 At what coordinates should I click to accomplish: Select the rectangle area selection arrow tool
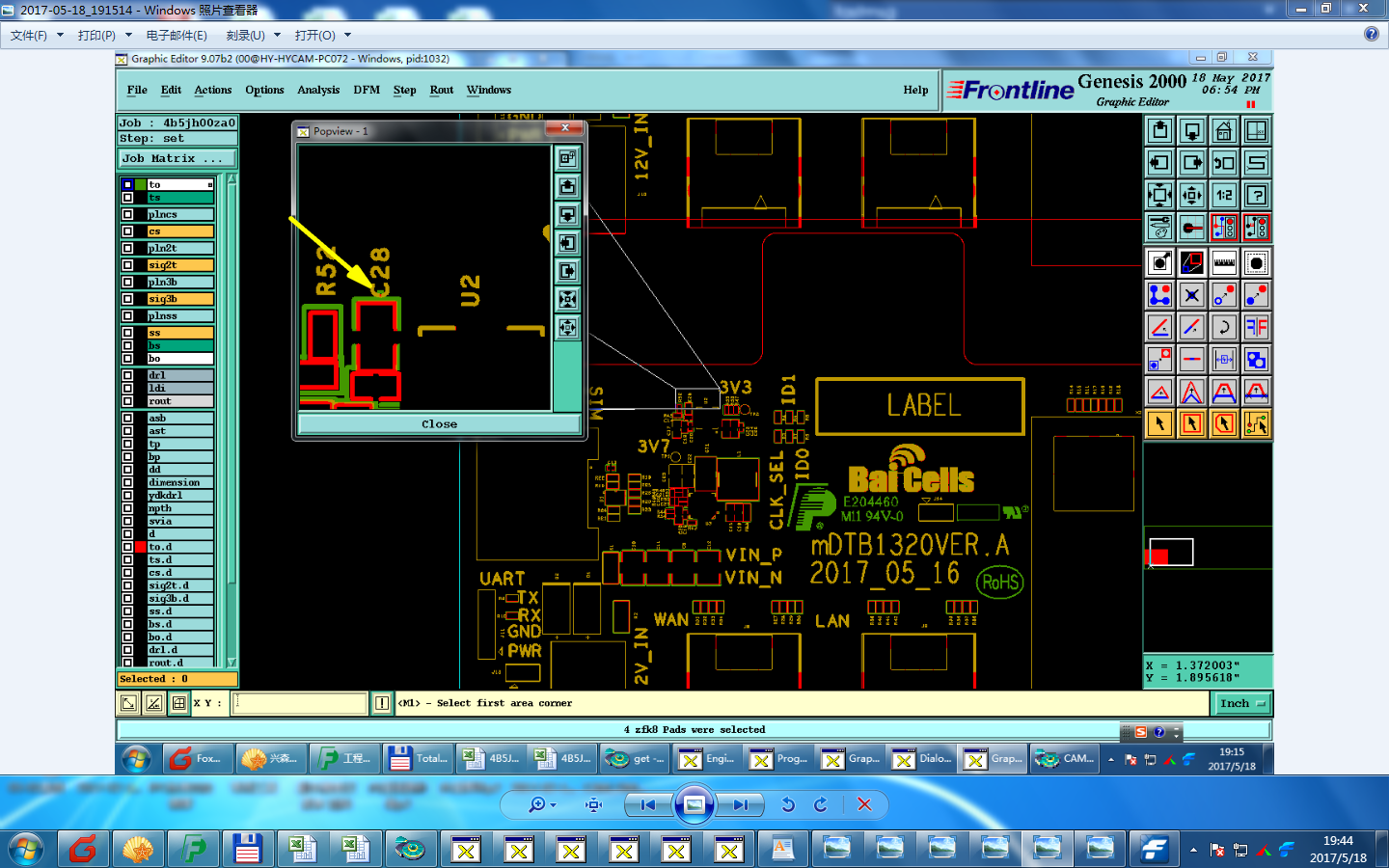click(1192, 423)
